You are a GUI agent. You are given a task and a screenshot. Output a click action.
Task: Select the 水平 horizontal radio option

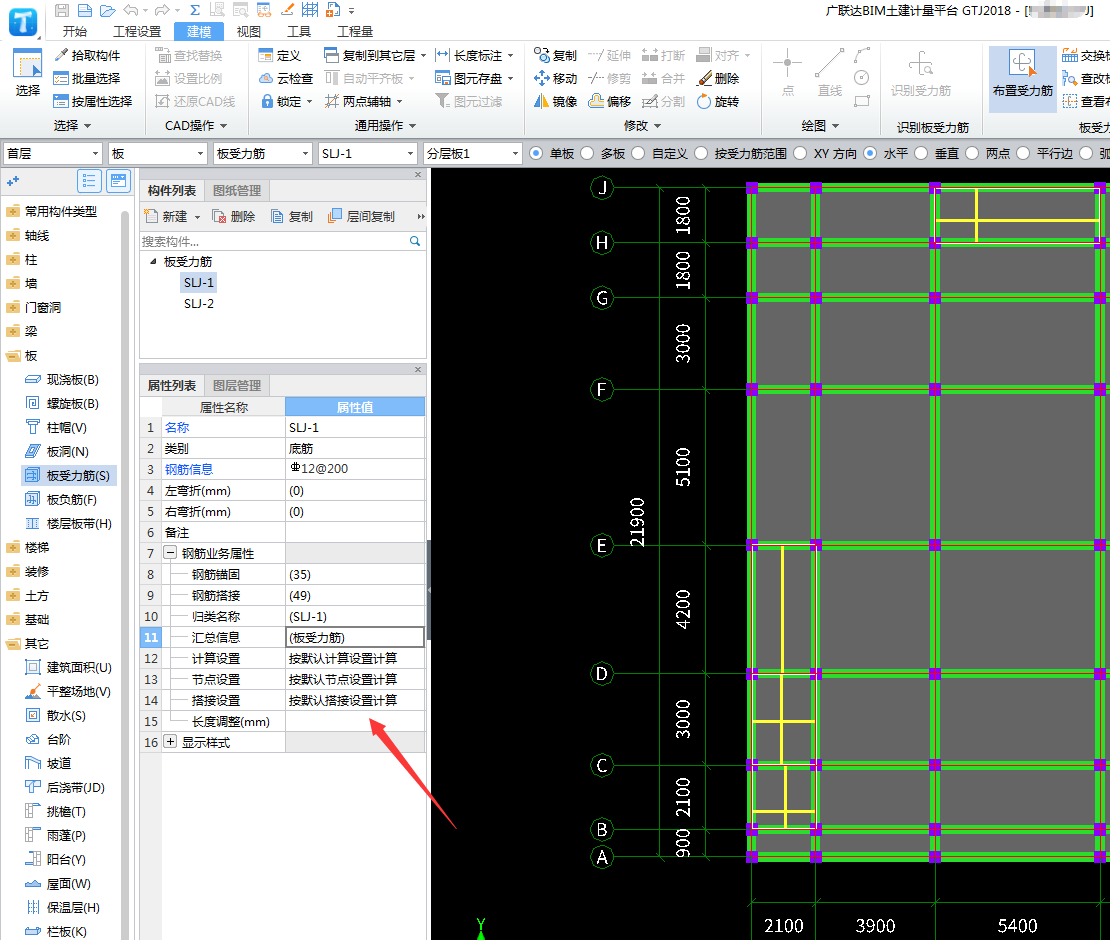click(870, 153)
